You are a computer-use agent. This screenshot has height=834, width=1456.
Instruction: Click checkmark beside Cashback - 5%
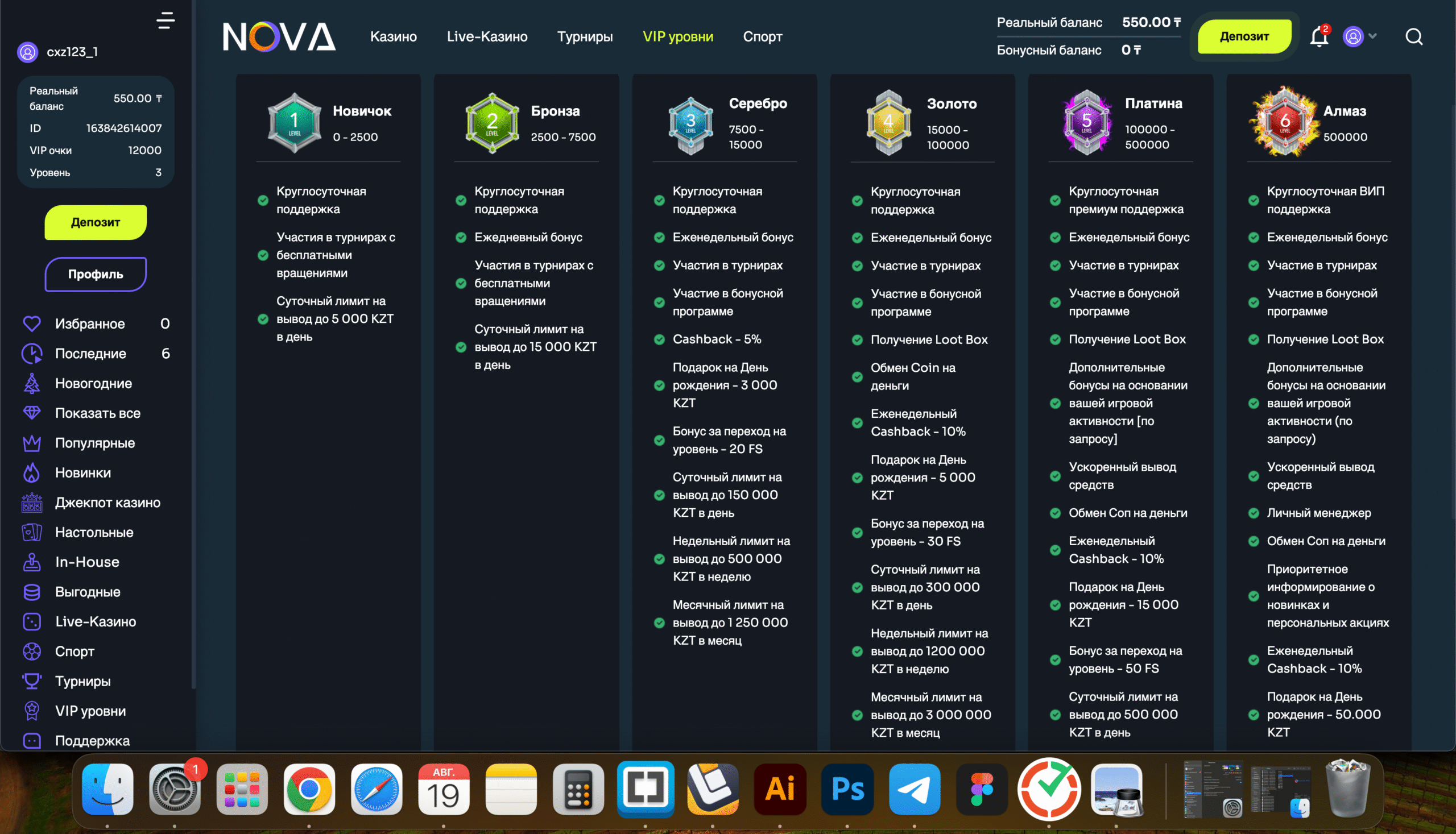(659, 339)
